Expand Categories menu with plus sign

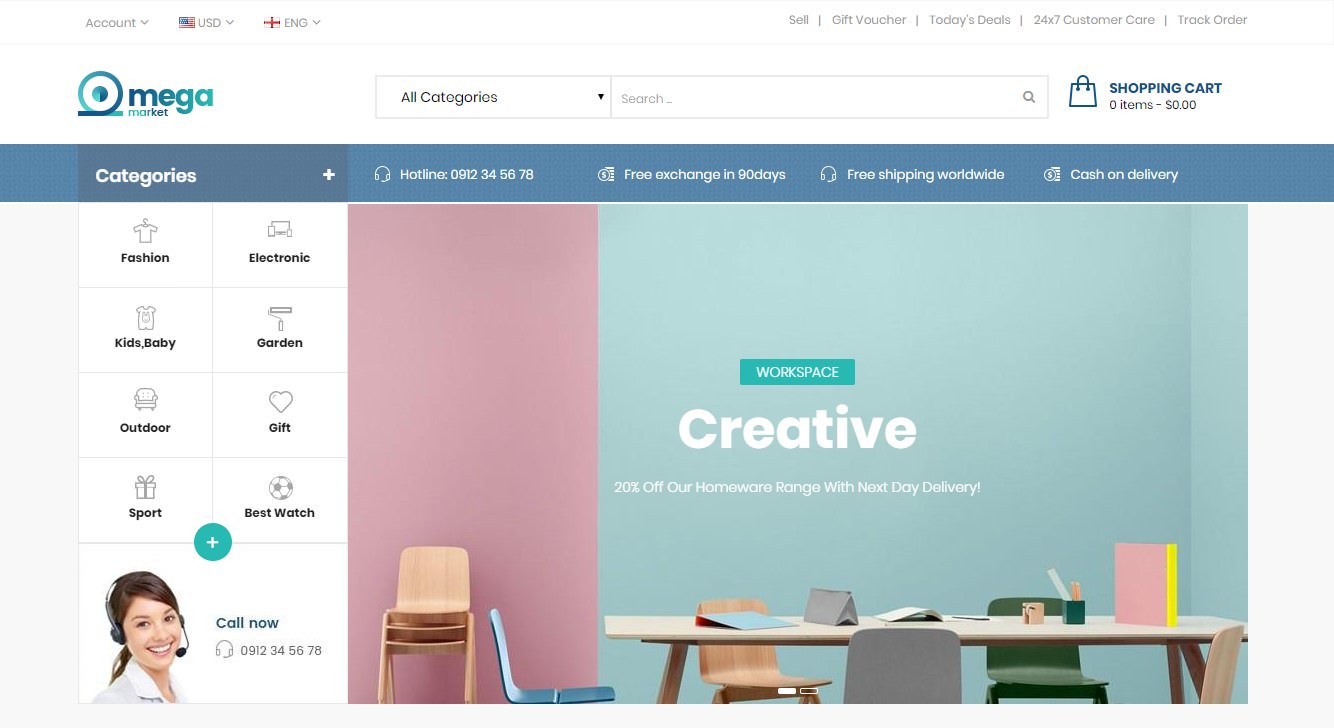click(x=328, y=175)
